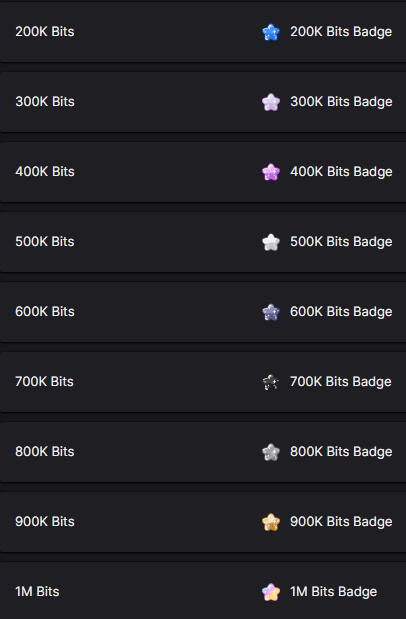This screenshot has width=406, height=619.
Task: Select the 900K Bits tier label
Action: coord(45,521)
